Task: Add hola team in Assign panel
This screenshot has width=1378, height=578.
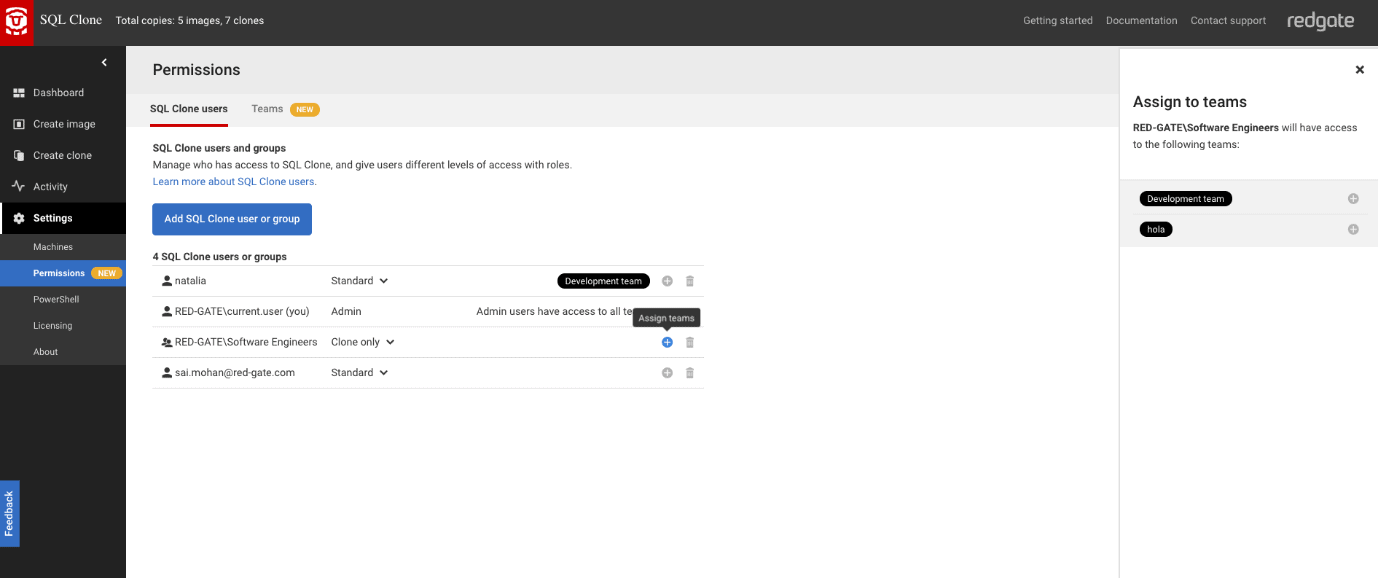Action: pyautogui.click(x=1353, y=230)
